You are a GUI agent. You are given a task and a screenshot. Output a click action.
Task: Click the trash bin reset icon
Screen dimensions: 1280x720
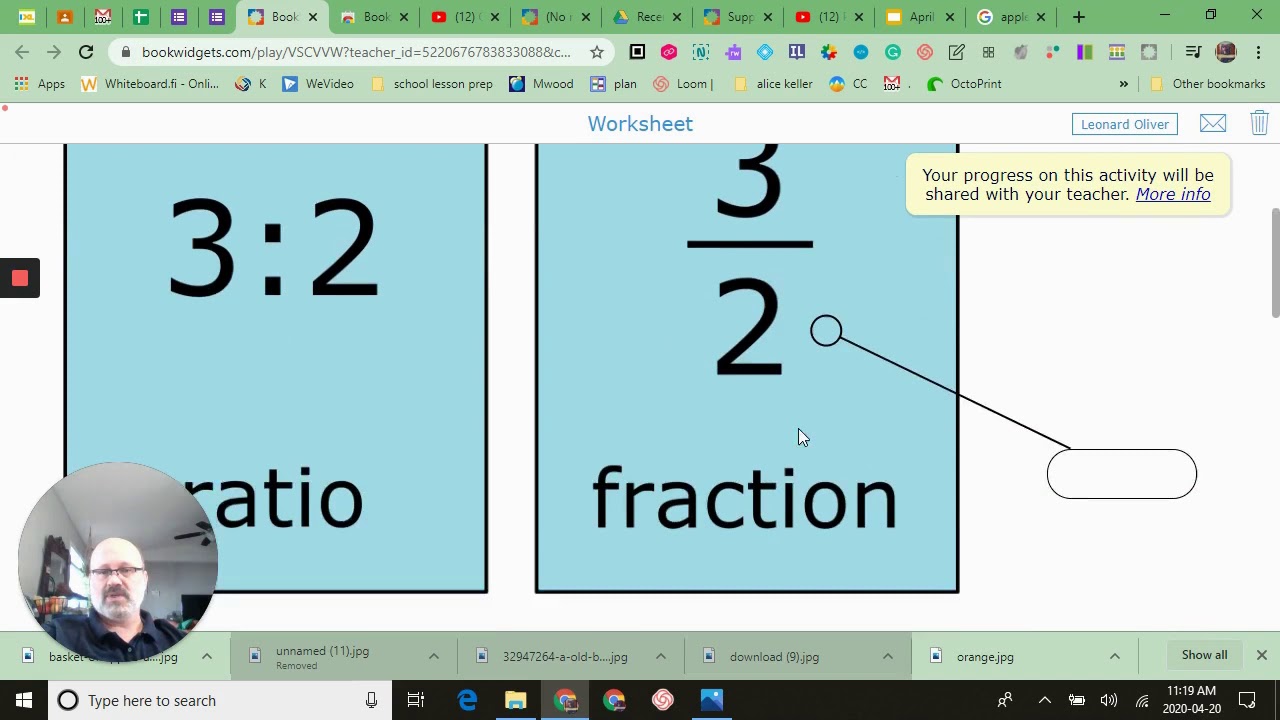(1259, 123)
